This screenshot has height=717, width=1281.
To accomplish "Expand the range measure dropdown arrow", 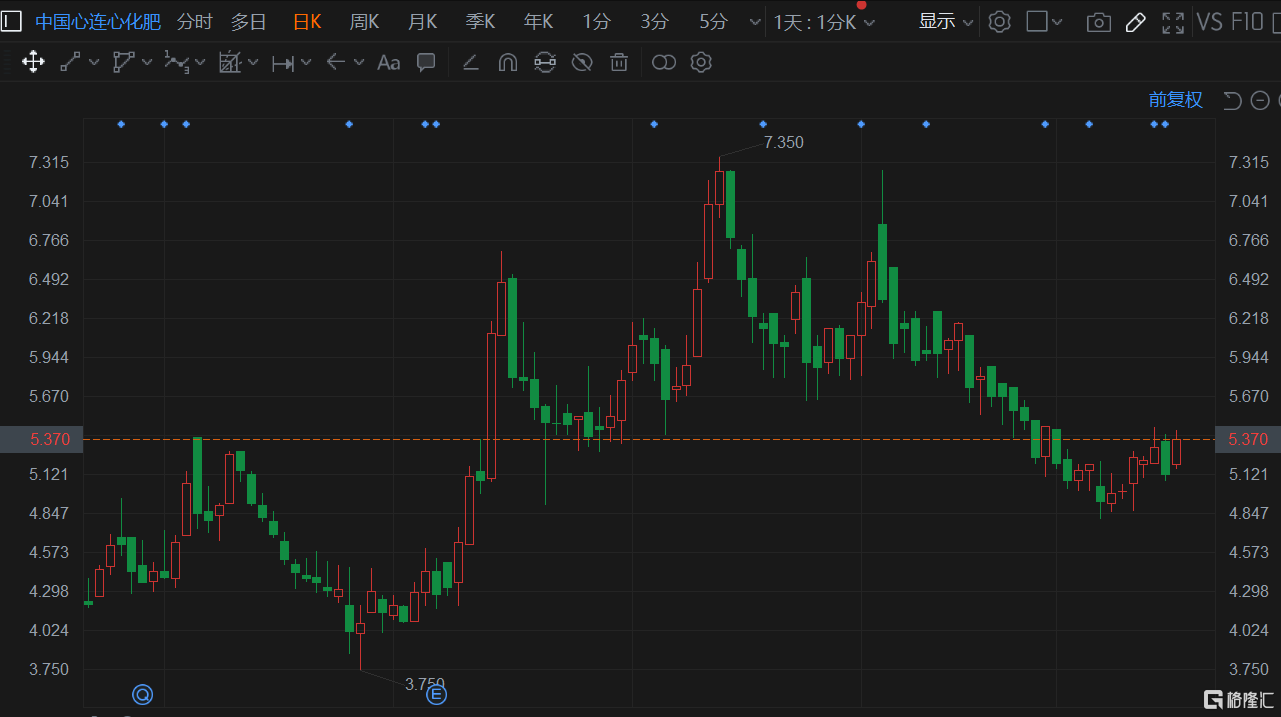I will (x=306, y=63).
